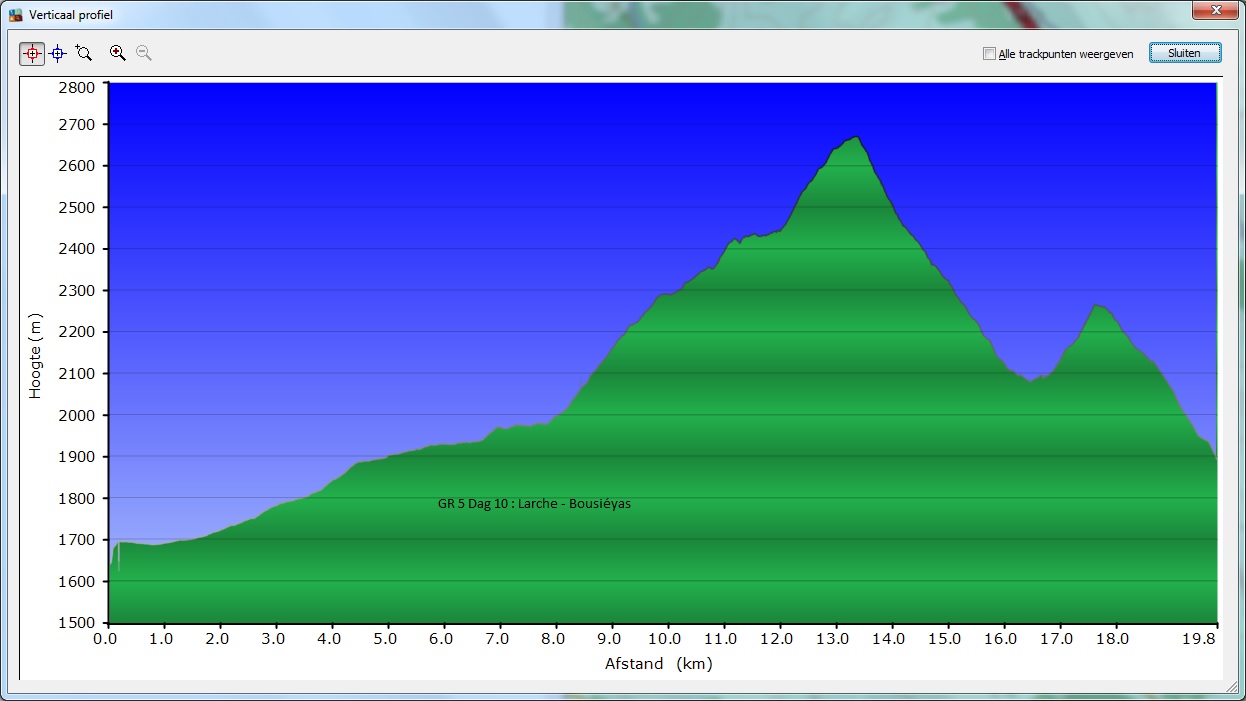
Task: Zoom in on the profile graph
Action: [118, 53]
